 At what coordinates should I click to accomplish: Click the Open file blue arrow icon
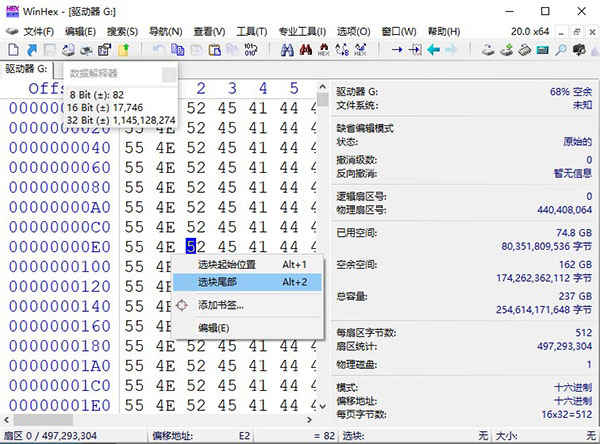[32, 50]
